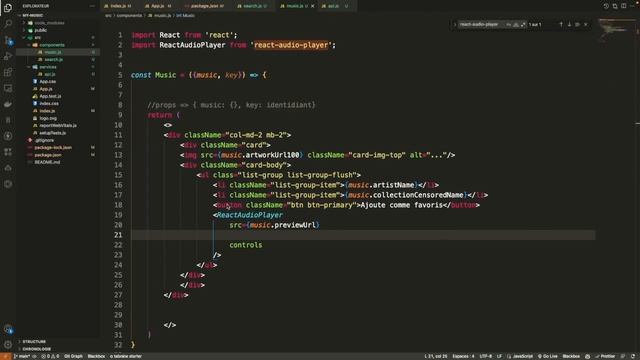The height and width of the screenshot is (360, 640).
Task: Close the music.js editor tab
Action: (x=313, y=6)
